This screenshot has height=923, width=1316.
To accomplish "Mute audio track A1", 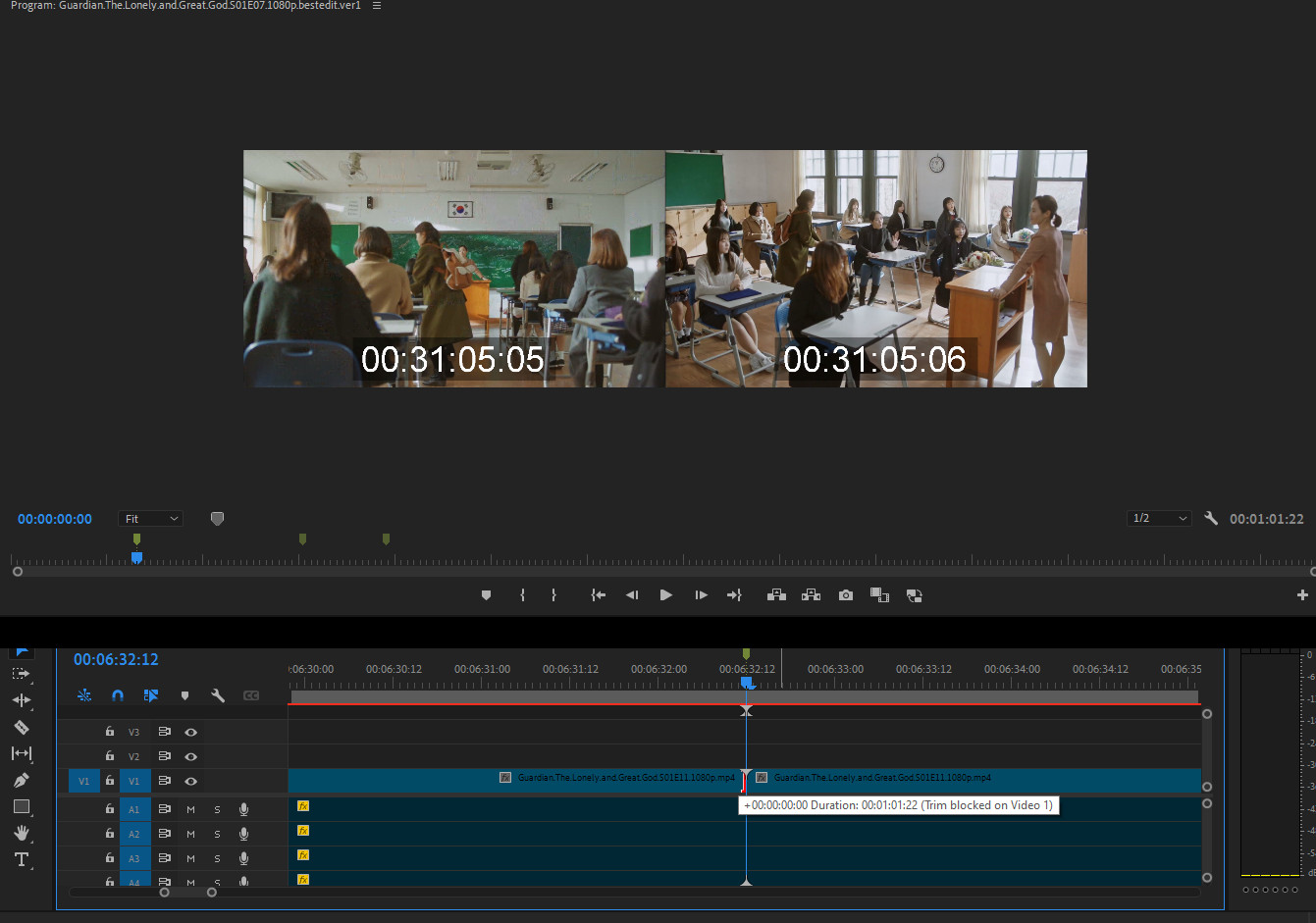I will pyautogui.click(x=190, y=809).
